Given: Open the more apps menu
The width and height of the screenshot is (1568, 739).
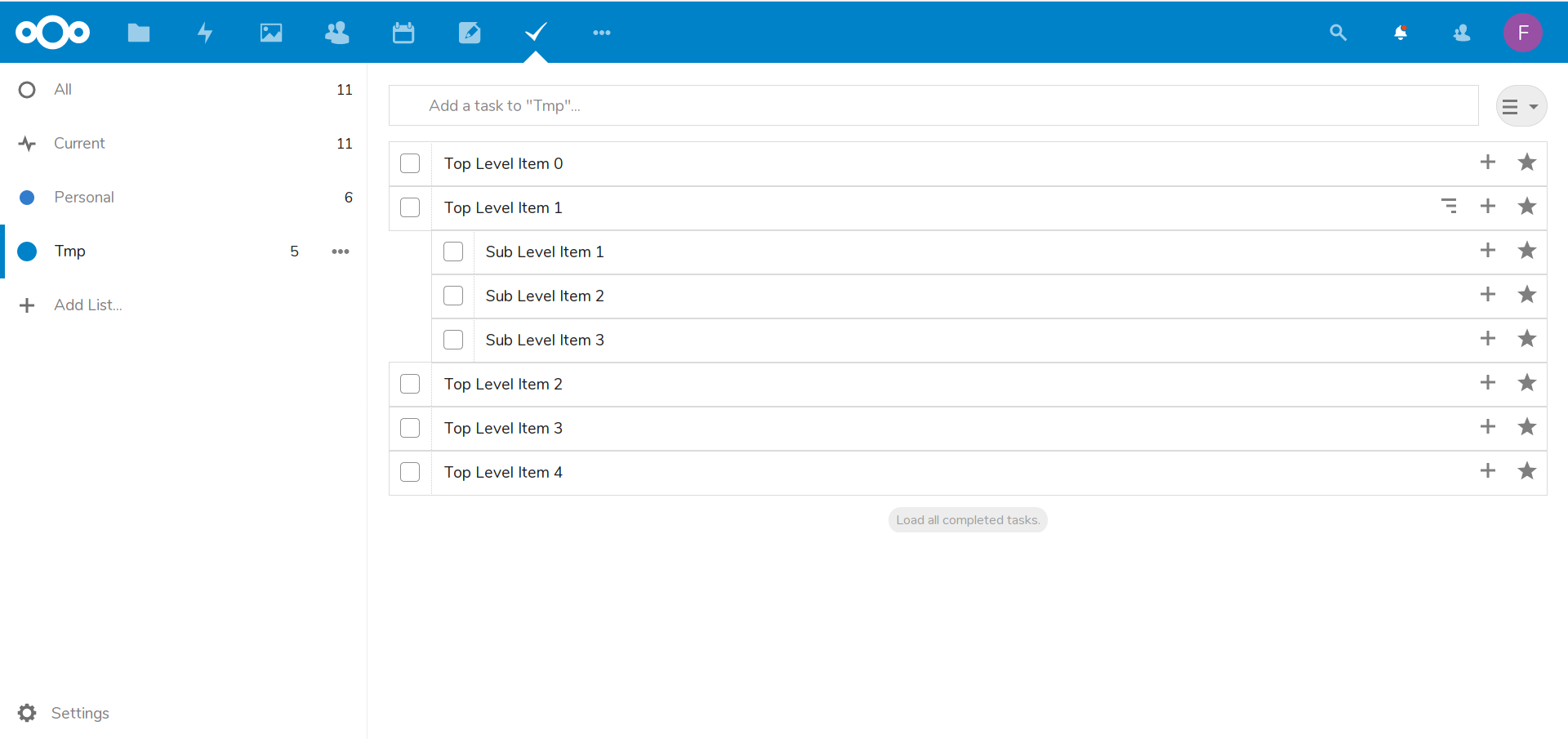Looking at the screenshot, I should (602, 33).
